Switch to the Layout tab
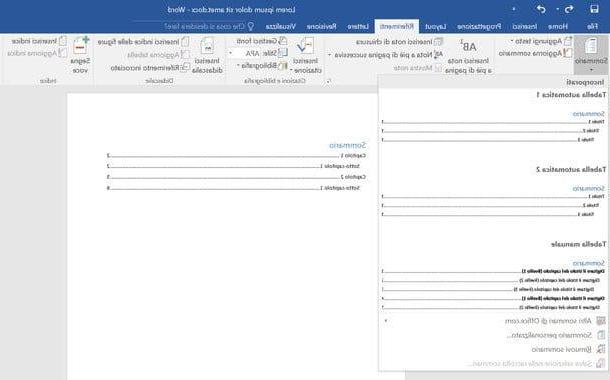 point(436,26)
